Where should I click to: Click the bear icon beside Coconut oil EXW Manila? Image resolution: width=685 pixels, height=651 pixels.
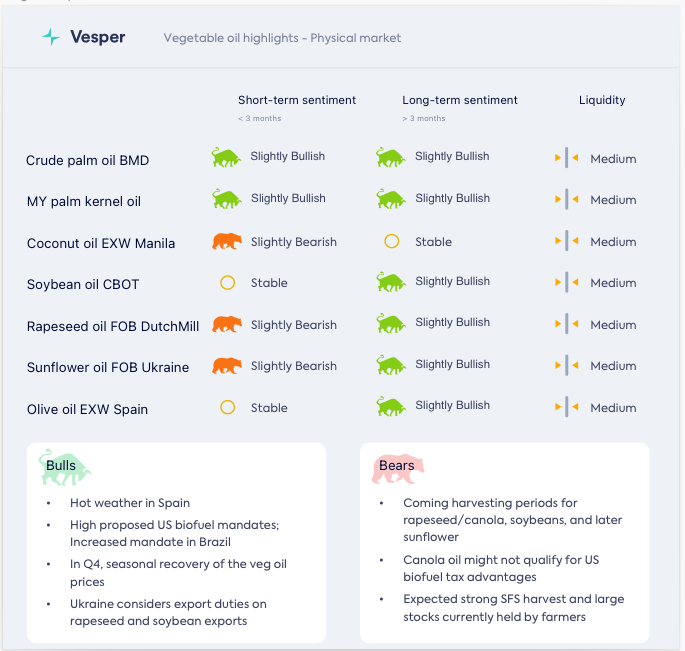[x=227, y=241]
